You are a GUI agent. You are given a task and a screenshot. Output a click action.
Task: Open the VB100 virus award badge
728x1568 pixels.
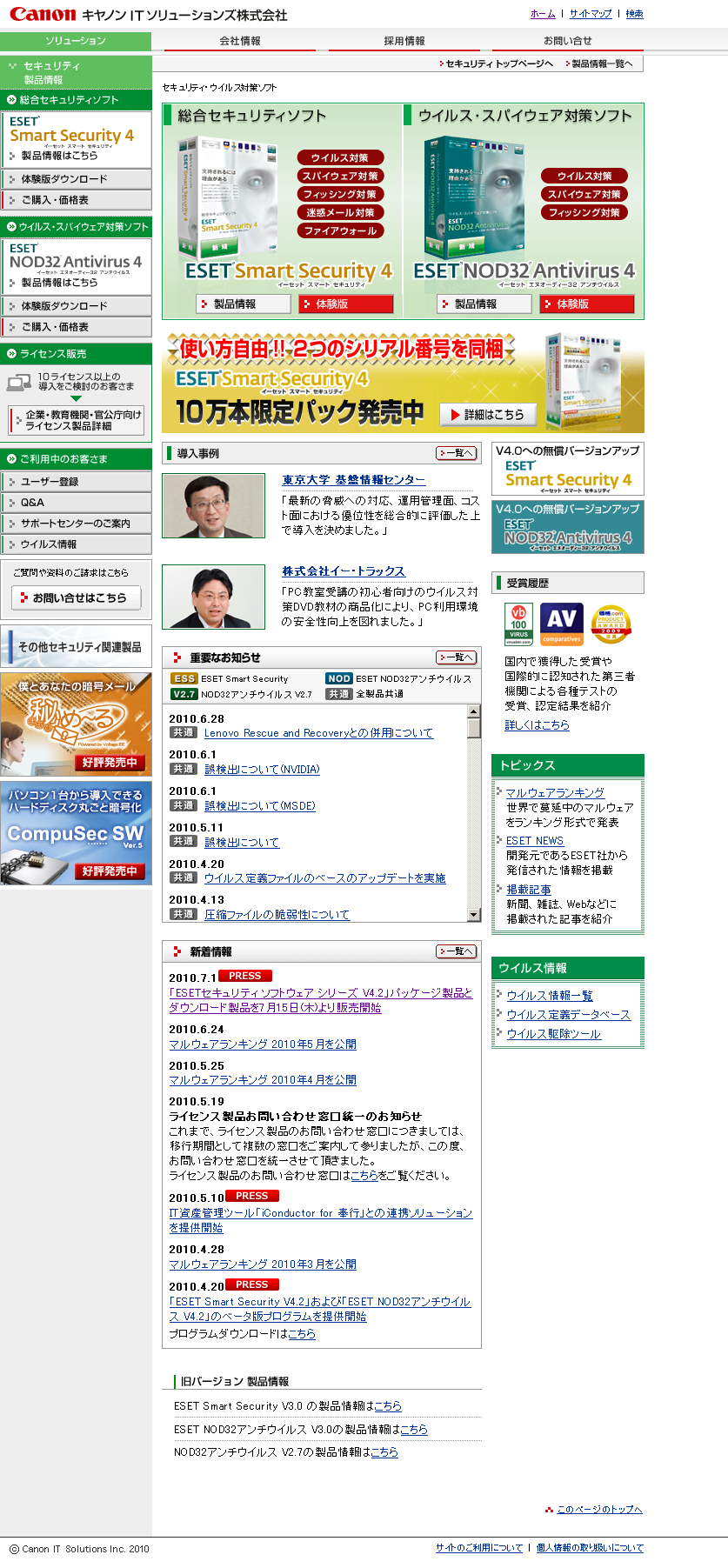[518, 624]
